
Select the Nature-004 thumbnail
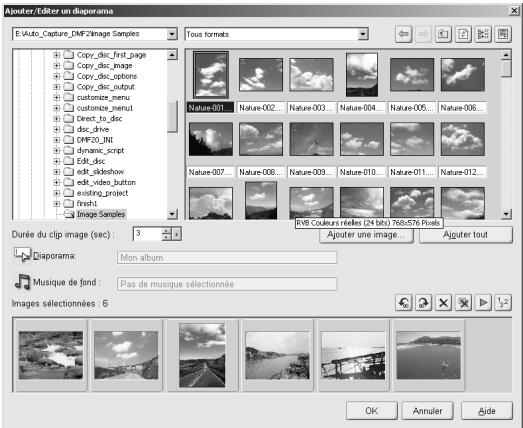point(362,75)
